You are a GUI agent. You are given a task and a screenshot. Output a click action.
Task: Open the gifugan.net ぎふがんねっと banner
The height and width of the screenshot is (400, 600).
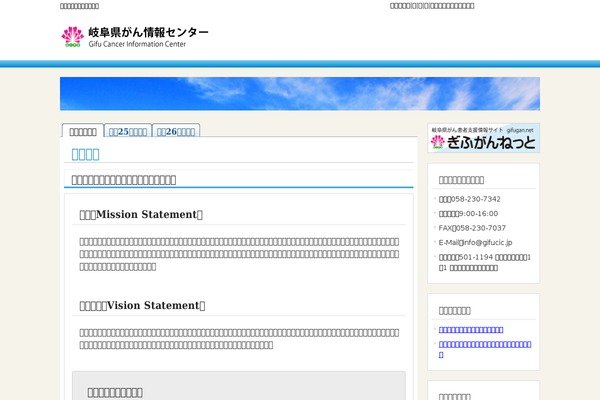tap(483, 138)
